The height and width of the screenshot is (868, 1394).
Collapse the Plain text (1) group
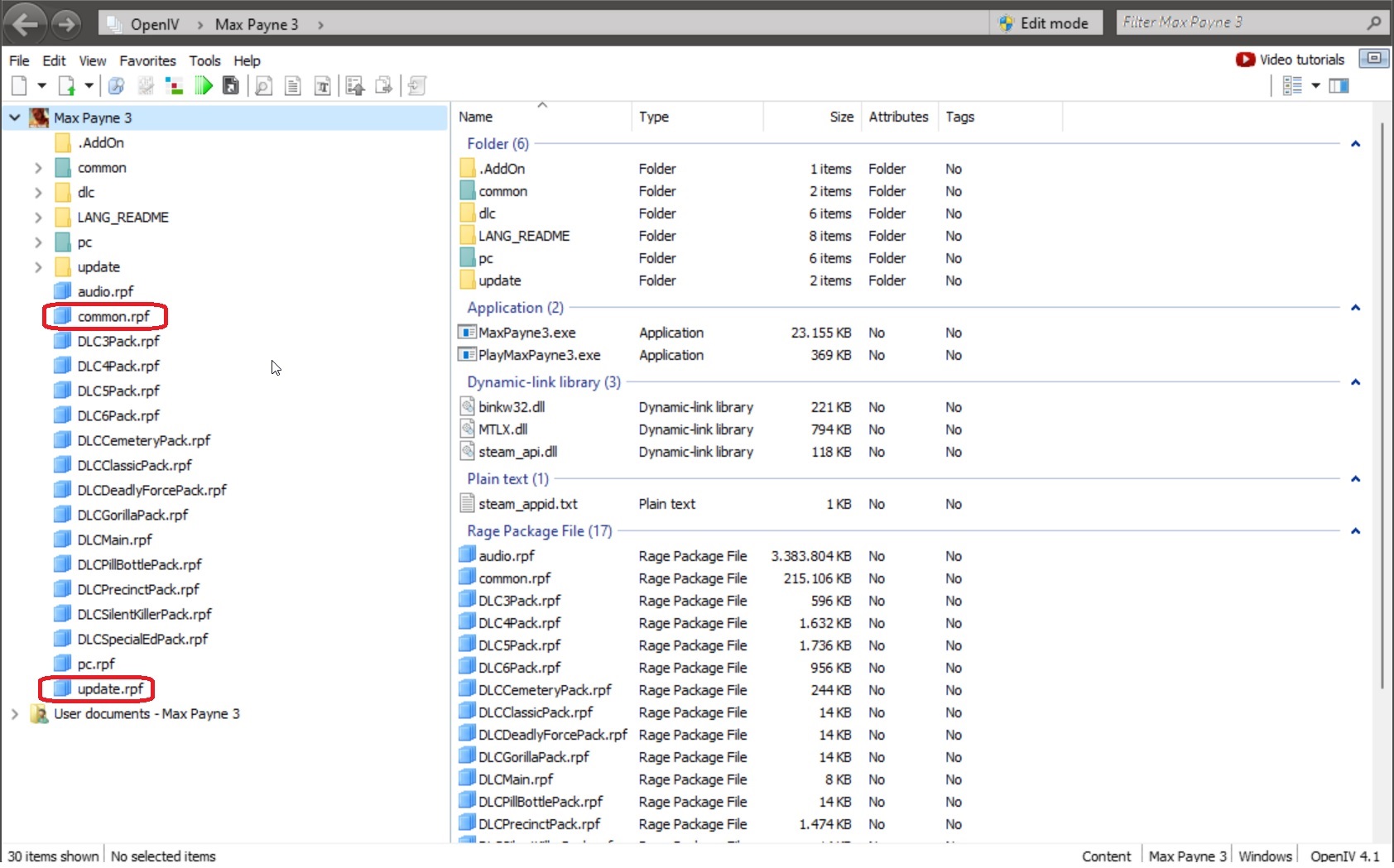click(1355, 479)
